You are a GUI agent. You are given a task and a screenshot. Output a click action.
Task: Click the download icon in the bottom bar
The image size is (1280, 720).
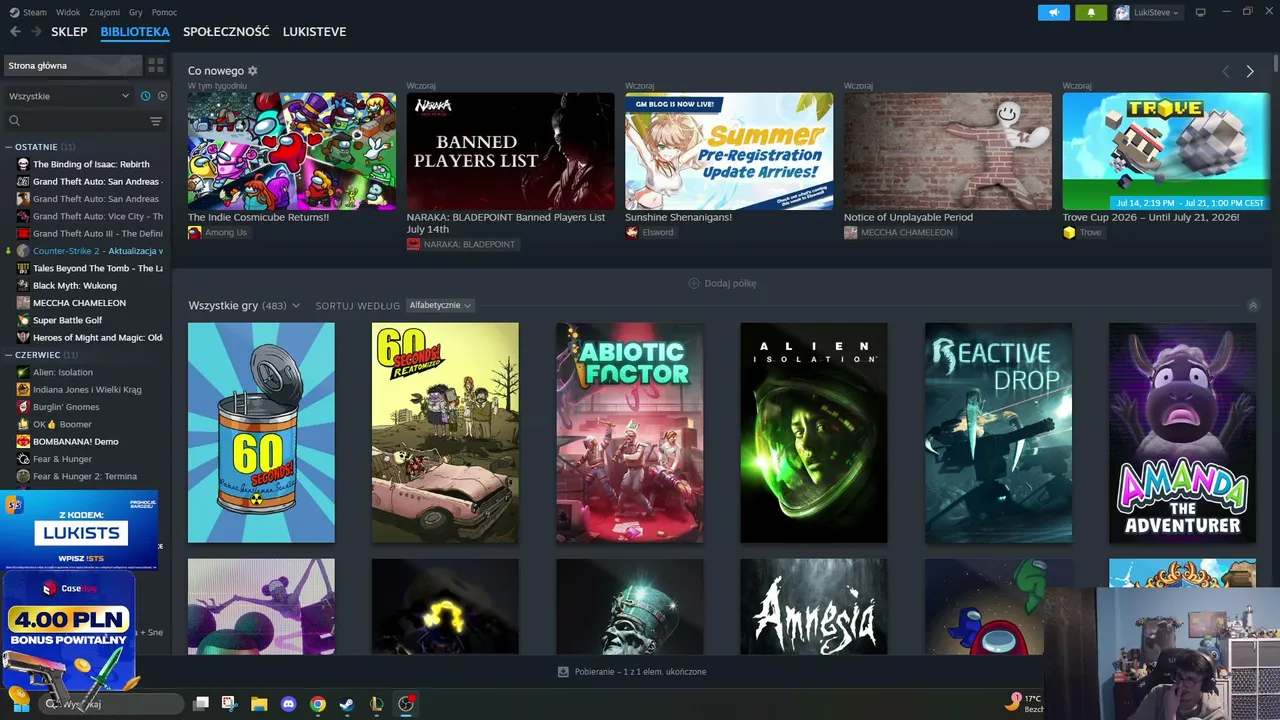(563, 672)
